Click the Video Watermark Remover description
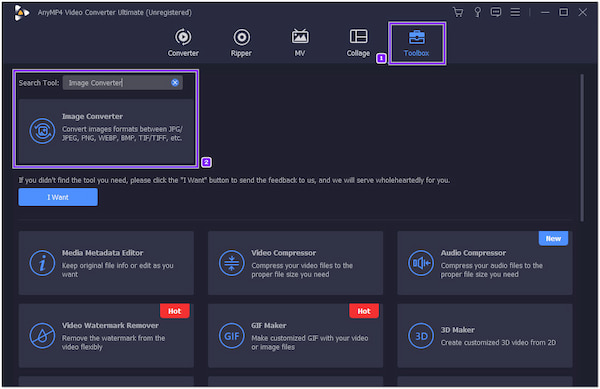The image size is (600, 389). coord(114,343)
